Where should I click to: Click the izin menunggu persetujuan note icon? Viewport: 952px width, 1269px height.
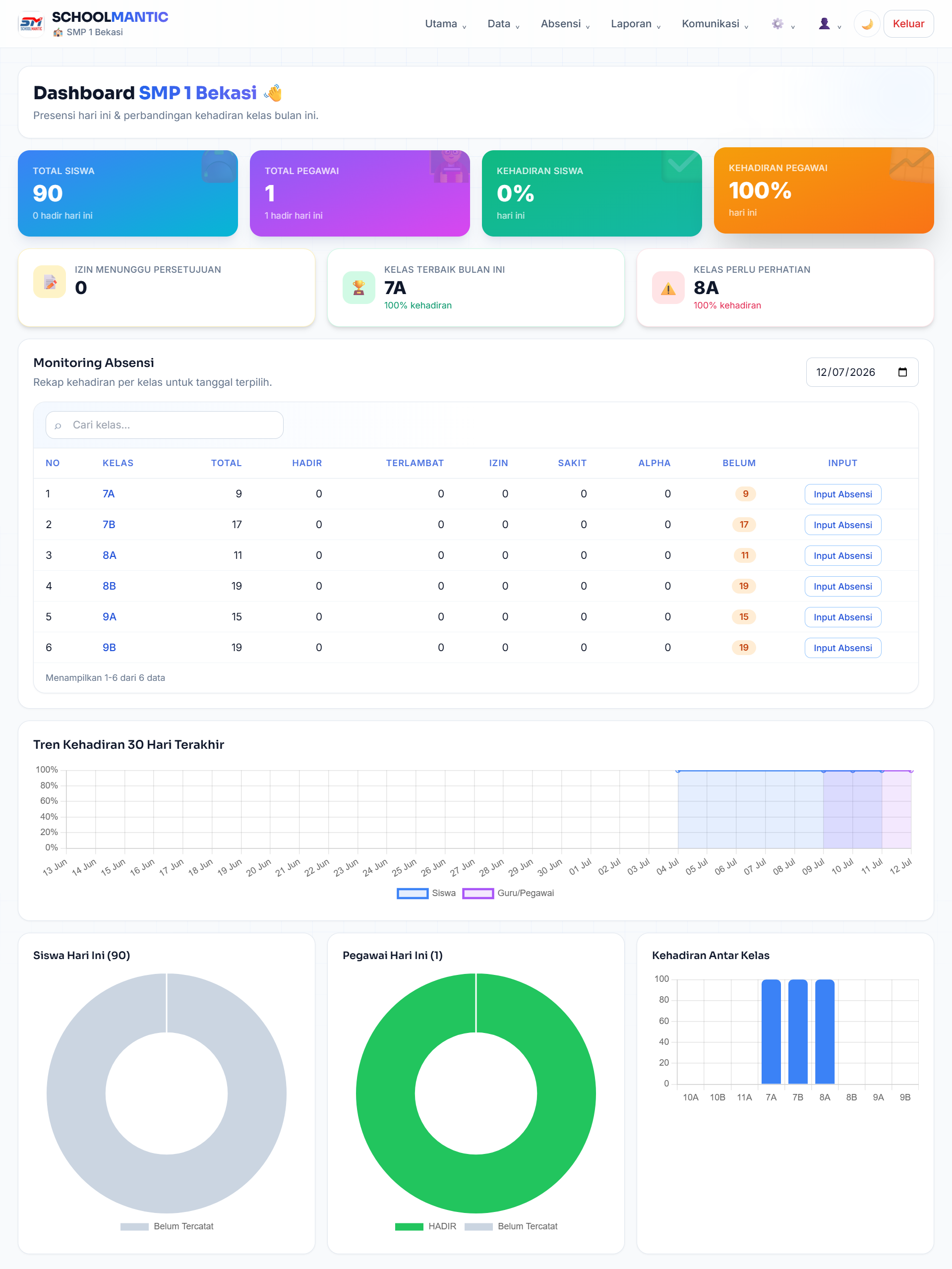(50, 282)
